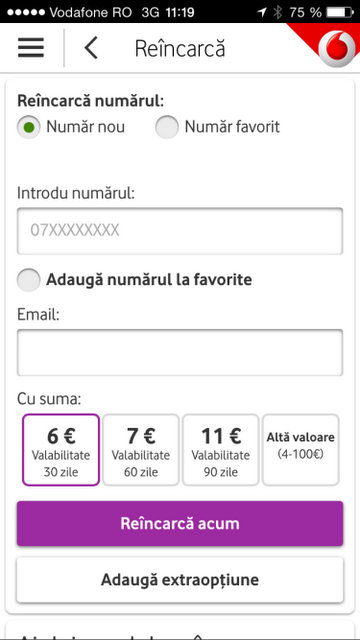Viewport: 360px width, 640px height.
Task: Tap the Vodafone logo
Action: tap(337, 49)
